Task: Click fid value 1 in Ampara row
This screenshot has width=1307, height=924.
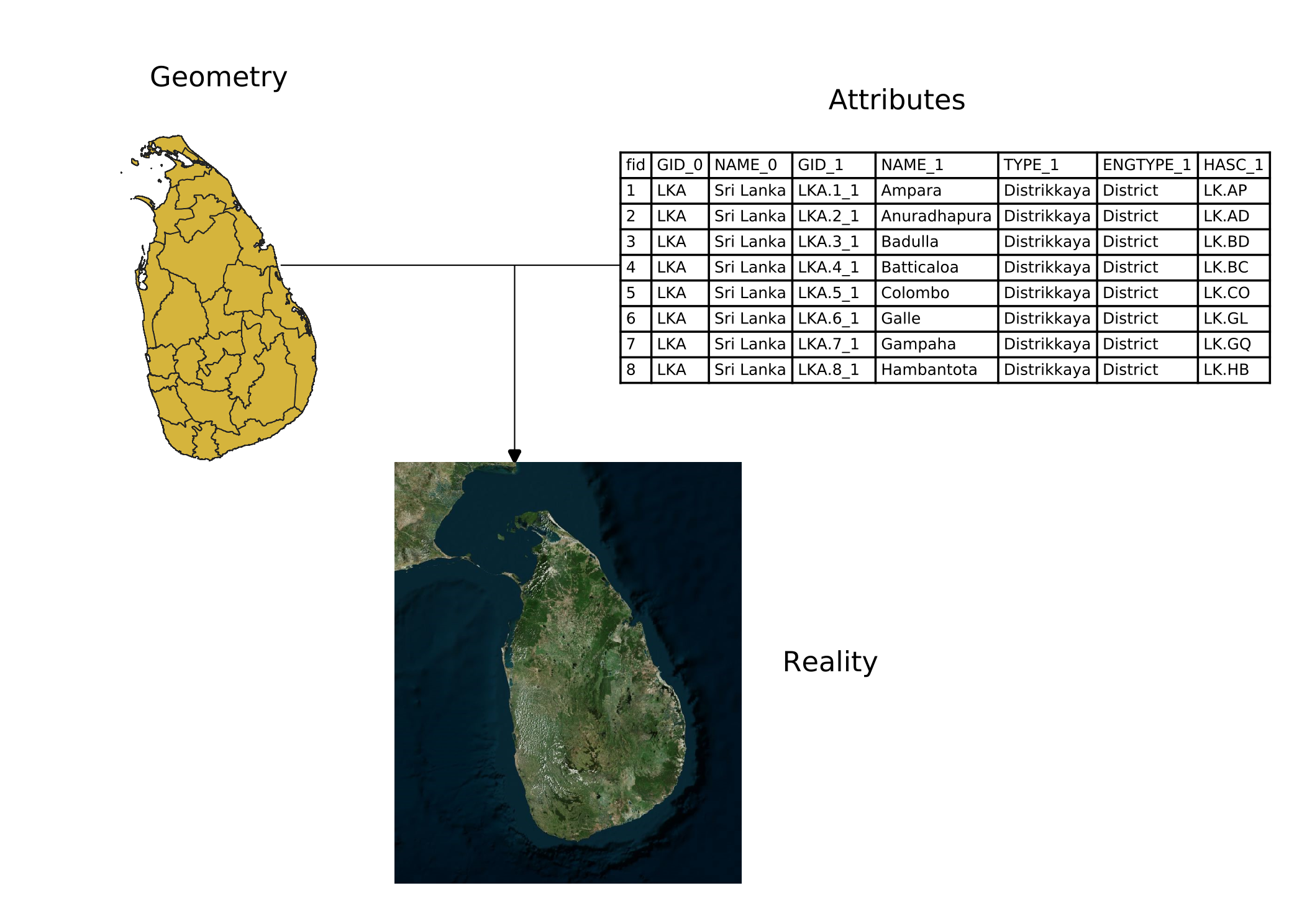Action: pos(635,191)
